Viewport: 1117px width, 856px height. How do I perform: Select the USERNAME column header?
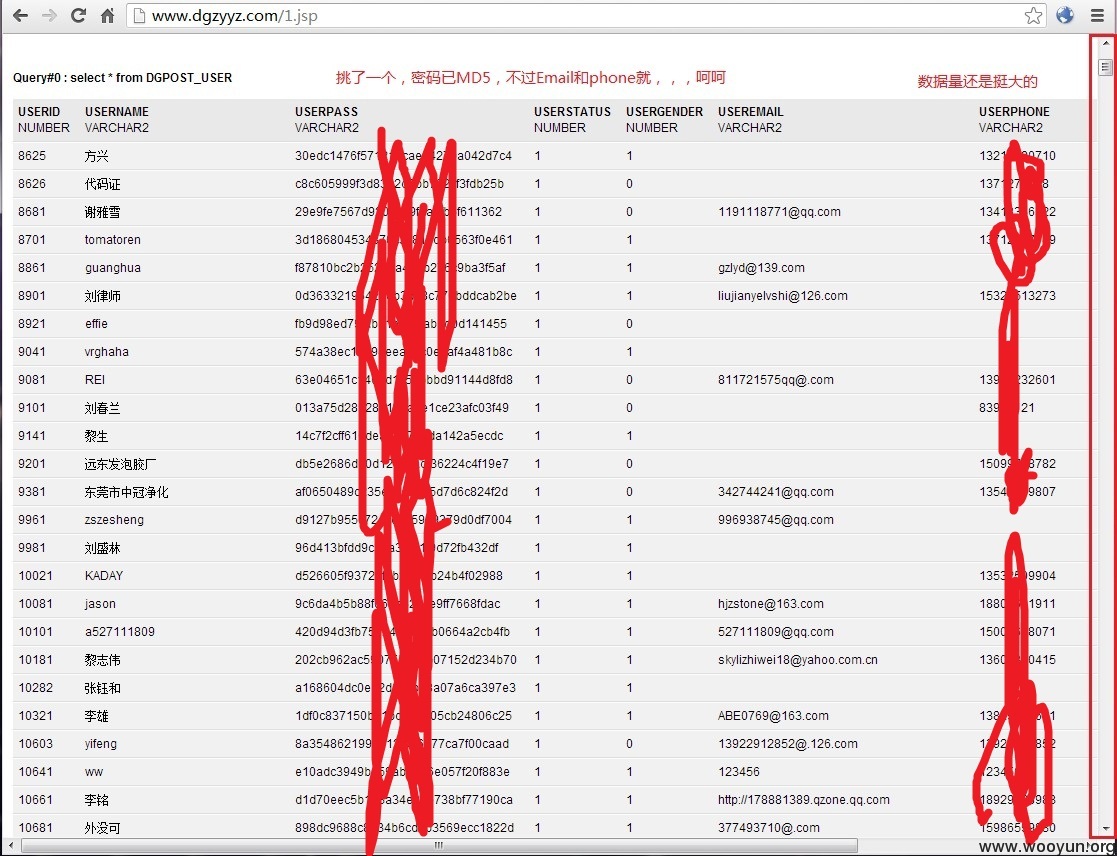[x=117, y=112]
